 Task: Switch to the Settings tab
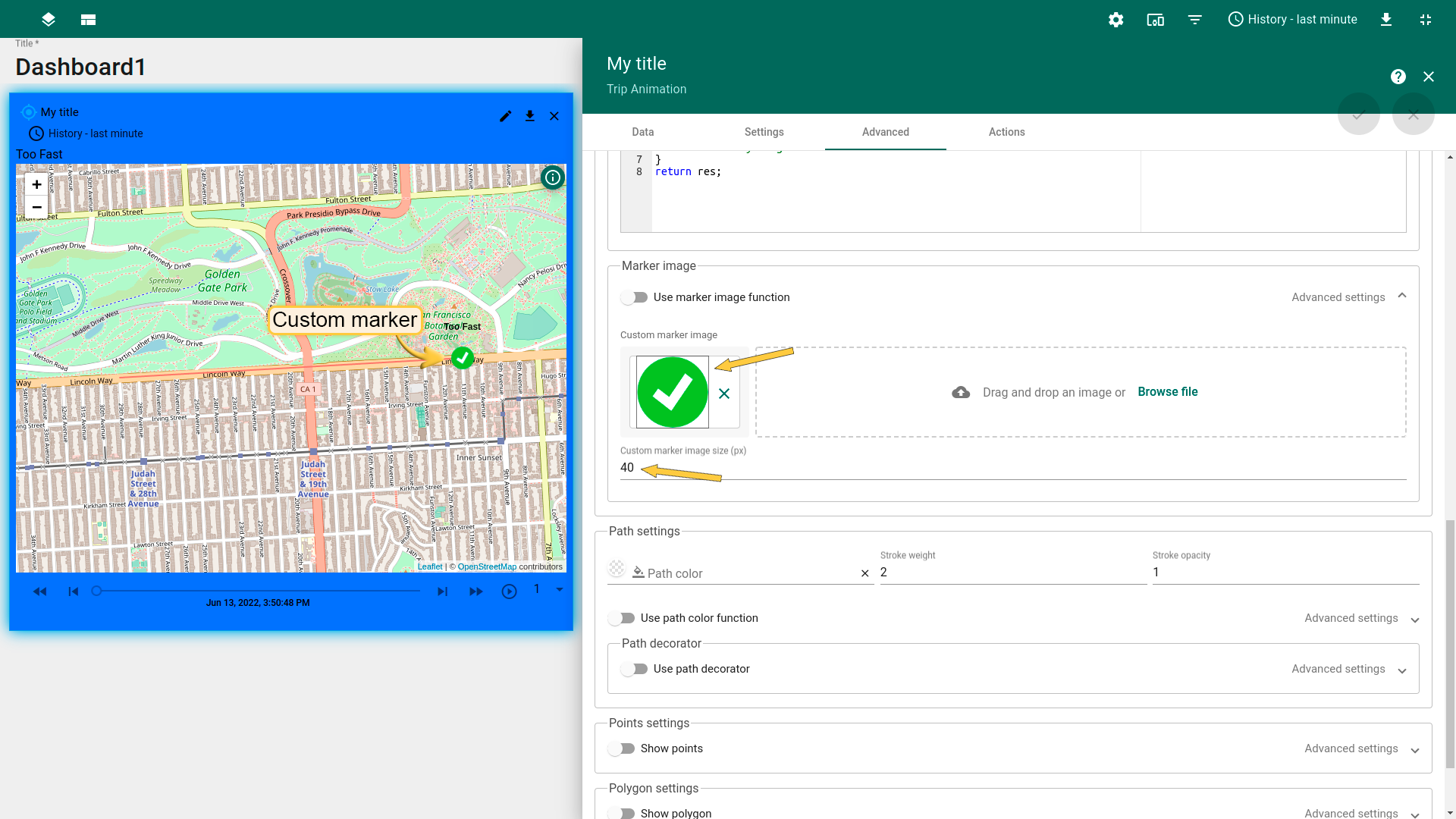click(764, 132)
